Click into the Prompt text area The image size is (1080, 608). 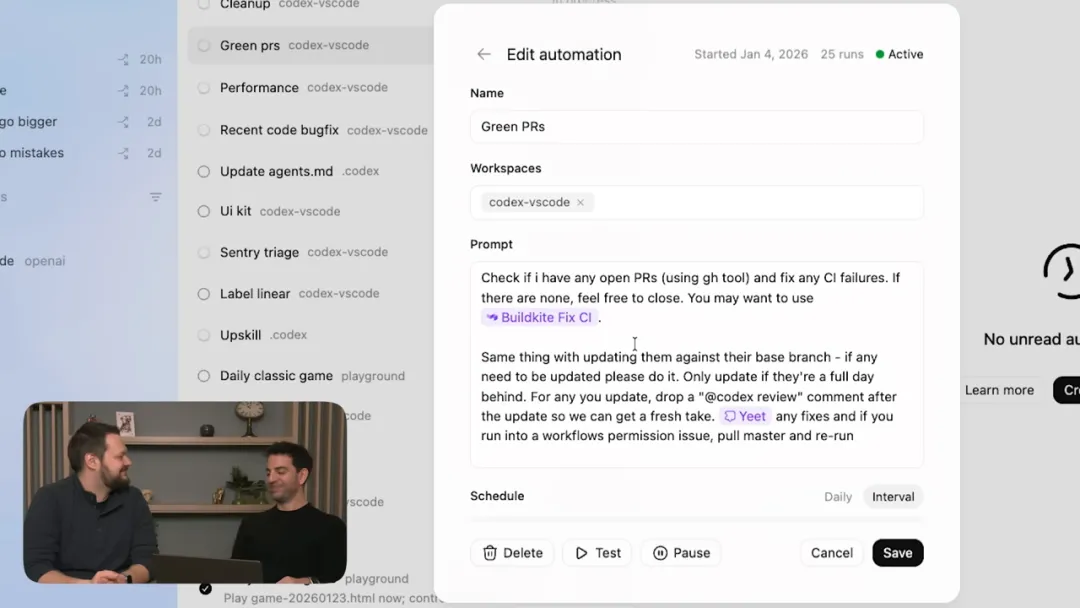[x=696, y=364]
